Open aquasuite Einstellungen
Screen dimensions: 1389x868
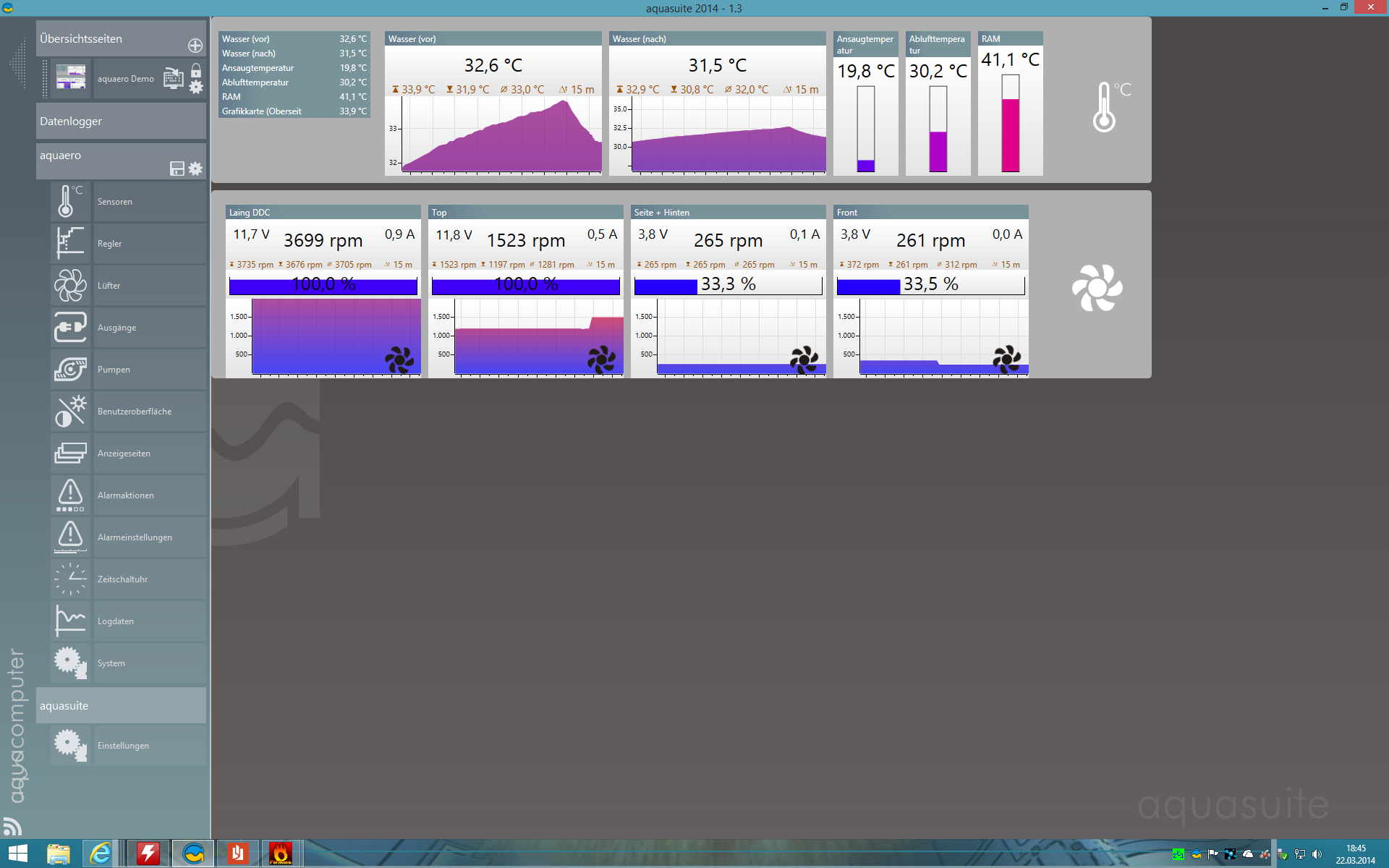coord(123,746)
